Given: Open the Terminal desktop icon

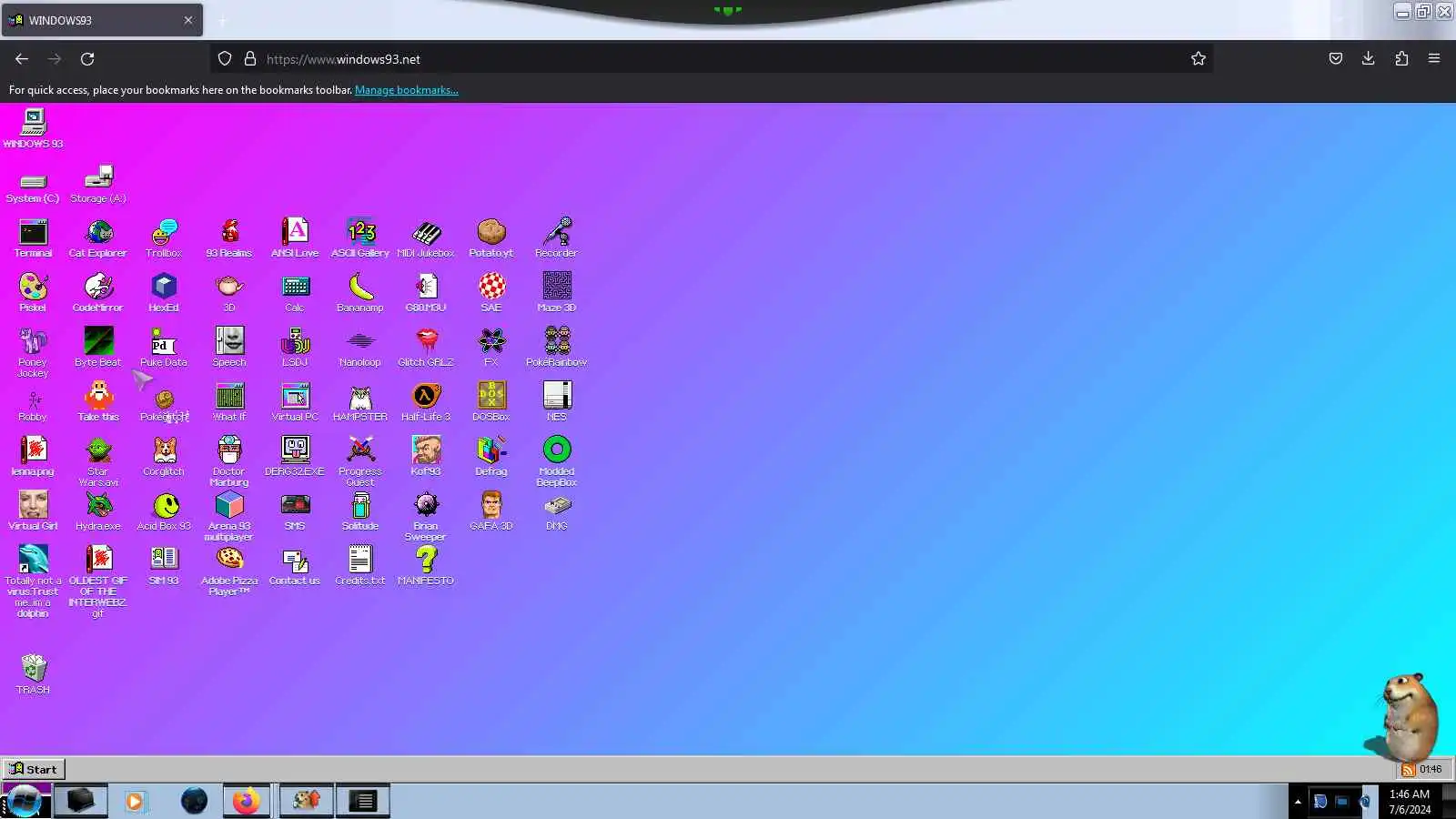Looking at the screenshot, I should pos(33,238).
